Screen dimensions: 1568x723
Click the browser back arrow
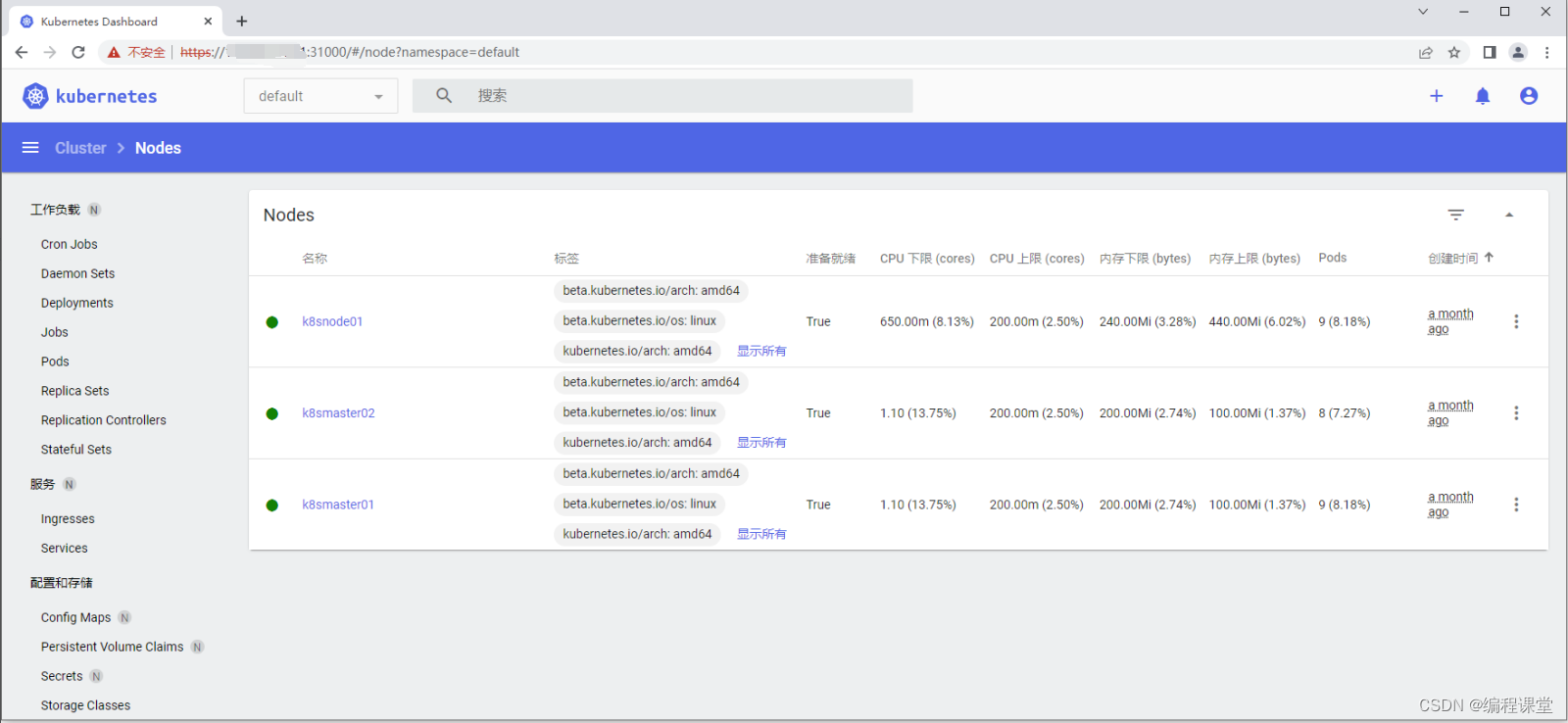[x=22, y=52]
